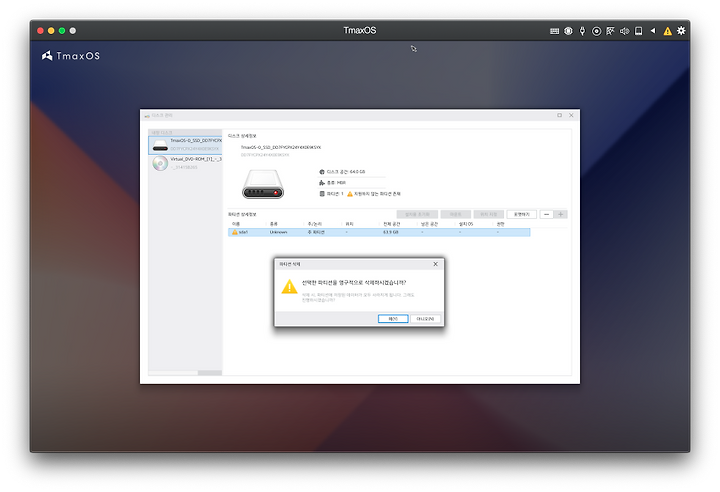Image resolution: width=720 pixels, height=492 pixels.
Task: Maximize the disk management window
Action: (x=559, y=115)
